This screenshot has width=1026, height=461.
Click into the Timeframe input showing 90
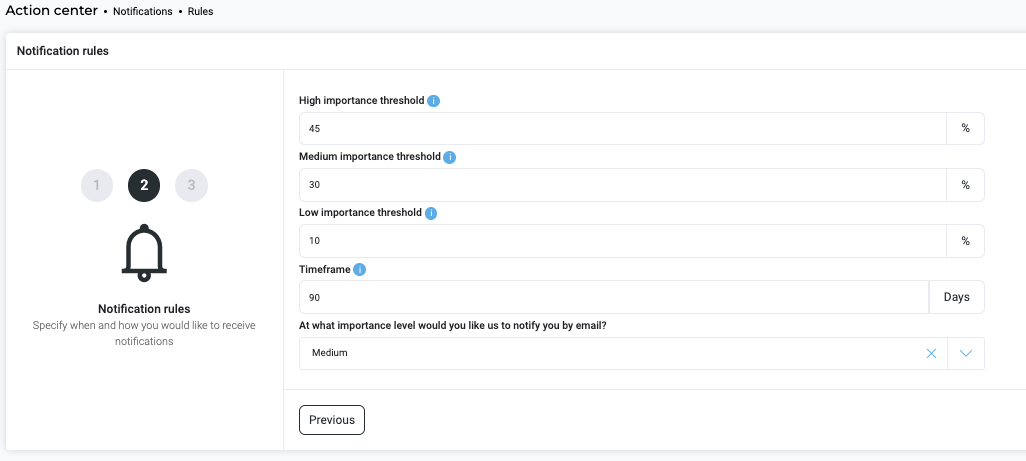coord(614,297)
